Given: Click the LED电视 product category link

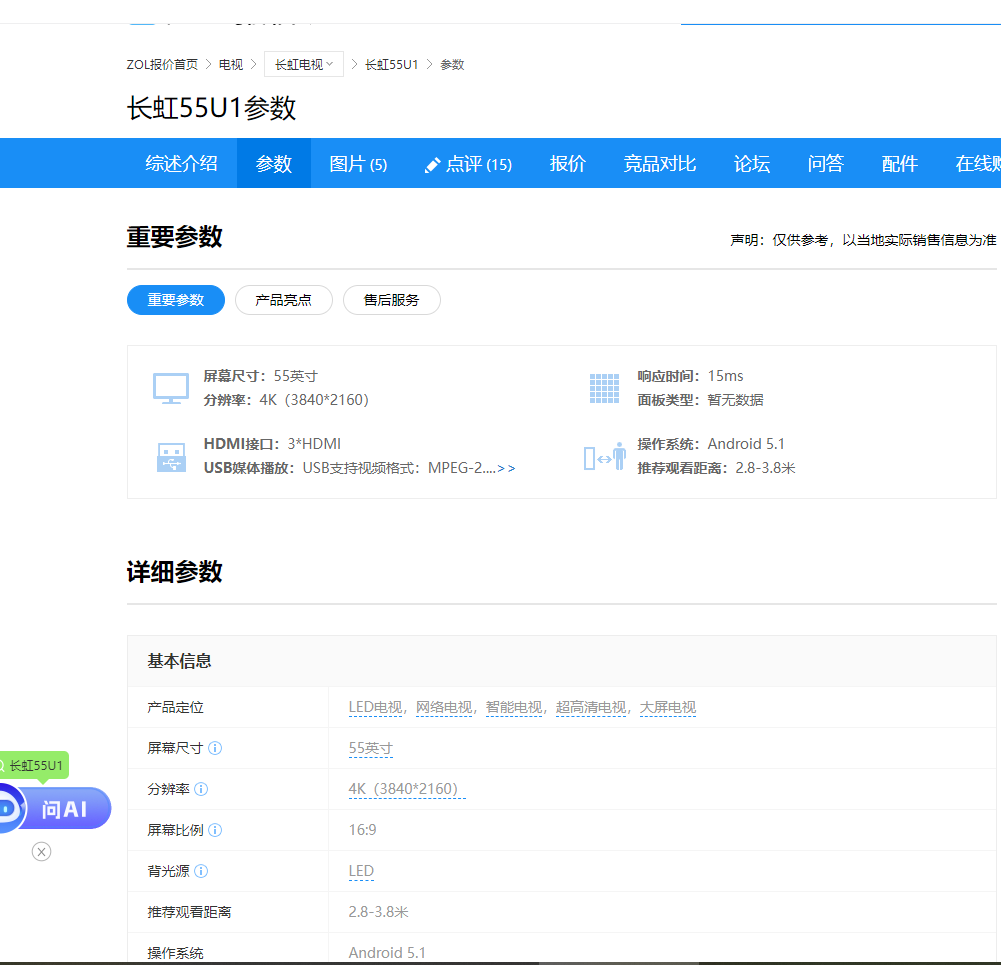Looking at the screenshot, I should pyautogui.click(x=375, y=707).
